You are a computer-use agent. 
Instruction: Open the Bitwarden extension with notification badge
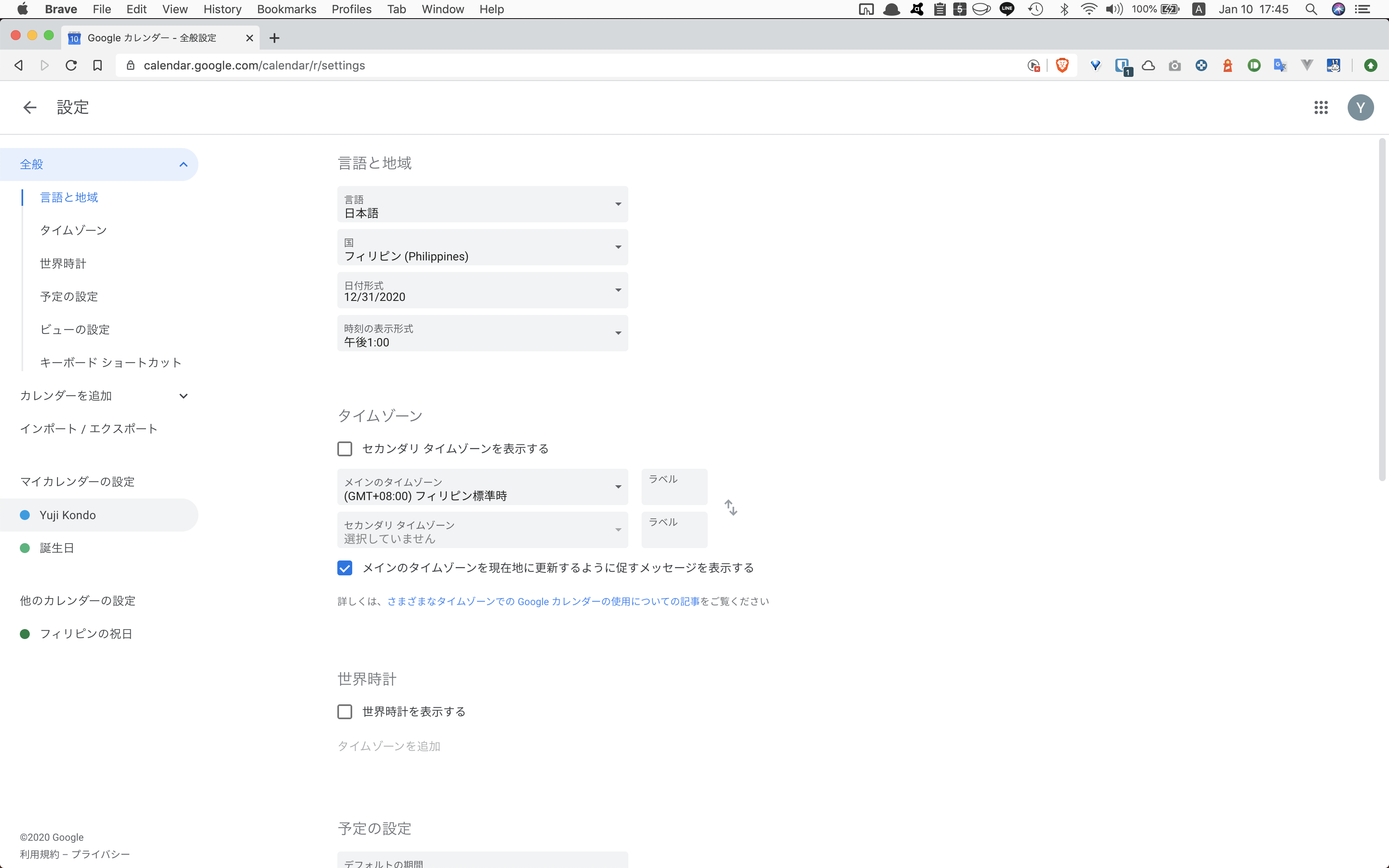coord(1123,65)
